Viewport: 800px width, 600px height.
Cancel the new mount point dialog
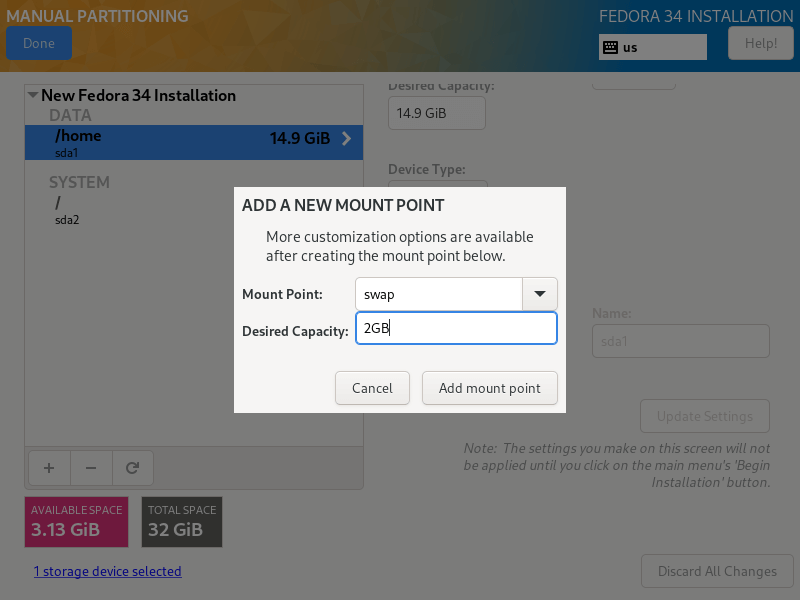tap(372, 388)
